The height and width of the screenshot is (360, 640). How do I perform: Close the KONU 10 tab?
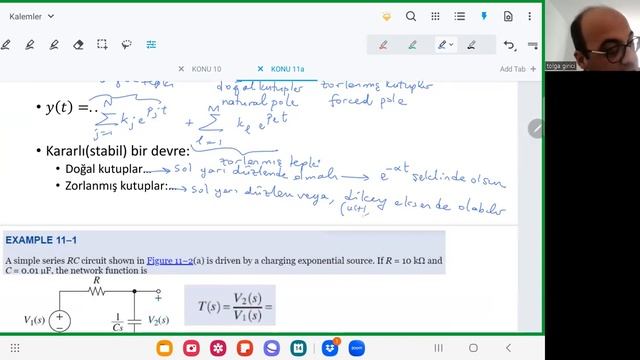(x=181, y=69)
